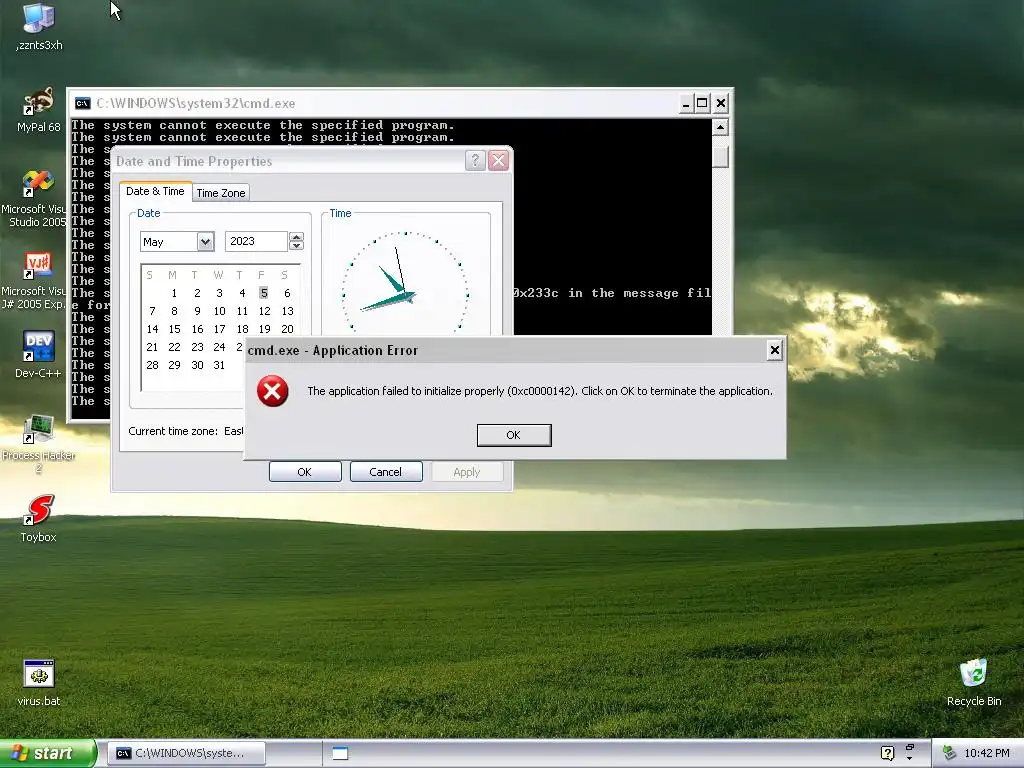This screenshot has width=1024, height=768.
Task: Click the cmd.exe taskbar button
Action: [186, 753]
